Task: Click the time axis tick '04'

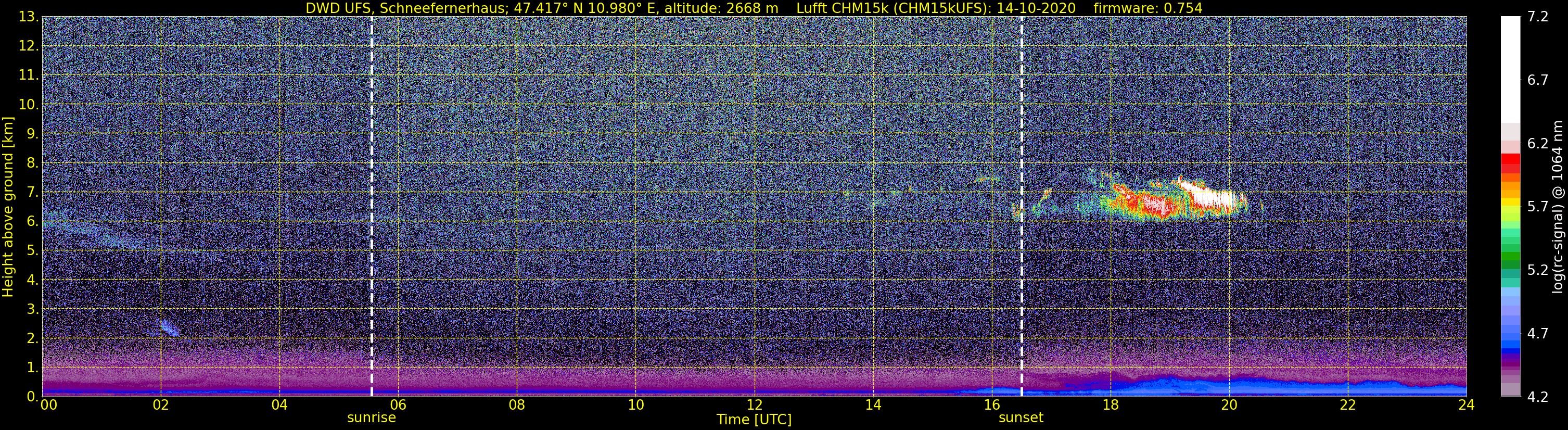Action: pos(279,406)
